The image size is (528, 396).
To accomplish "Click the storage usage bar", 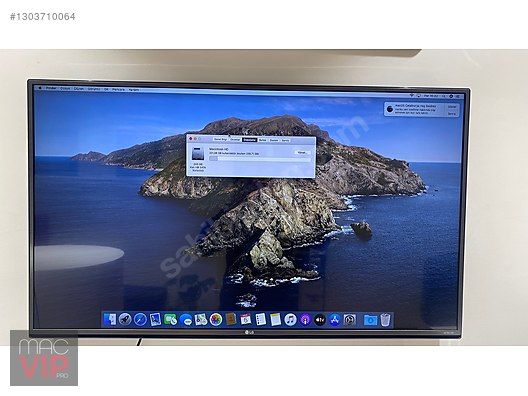I will [x=260, y=159].
